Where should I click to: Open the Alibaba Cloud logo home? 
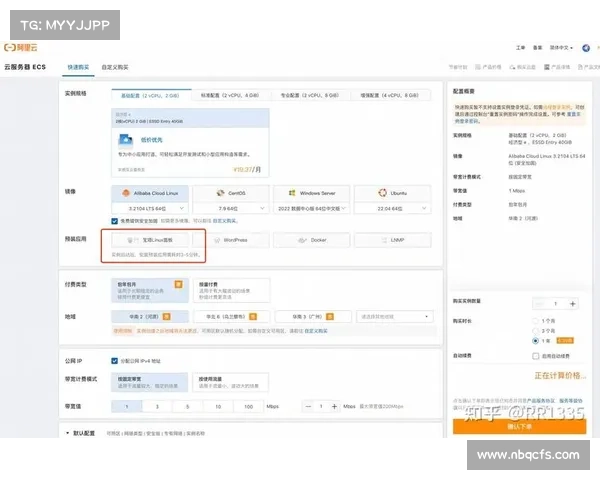[x=21, y=47]
